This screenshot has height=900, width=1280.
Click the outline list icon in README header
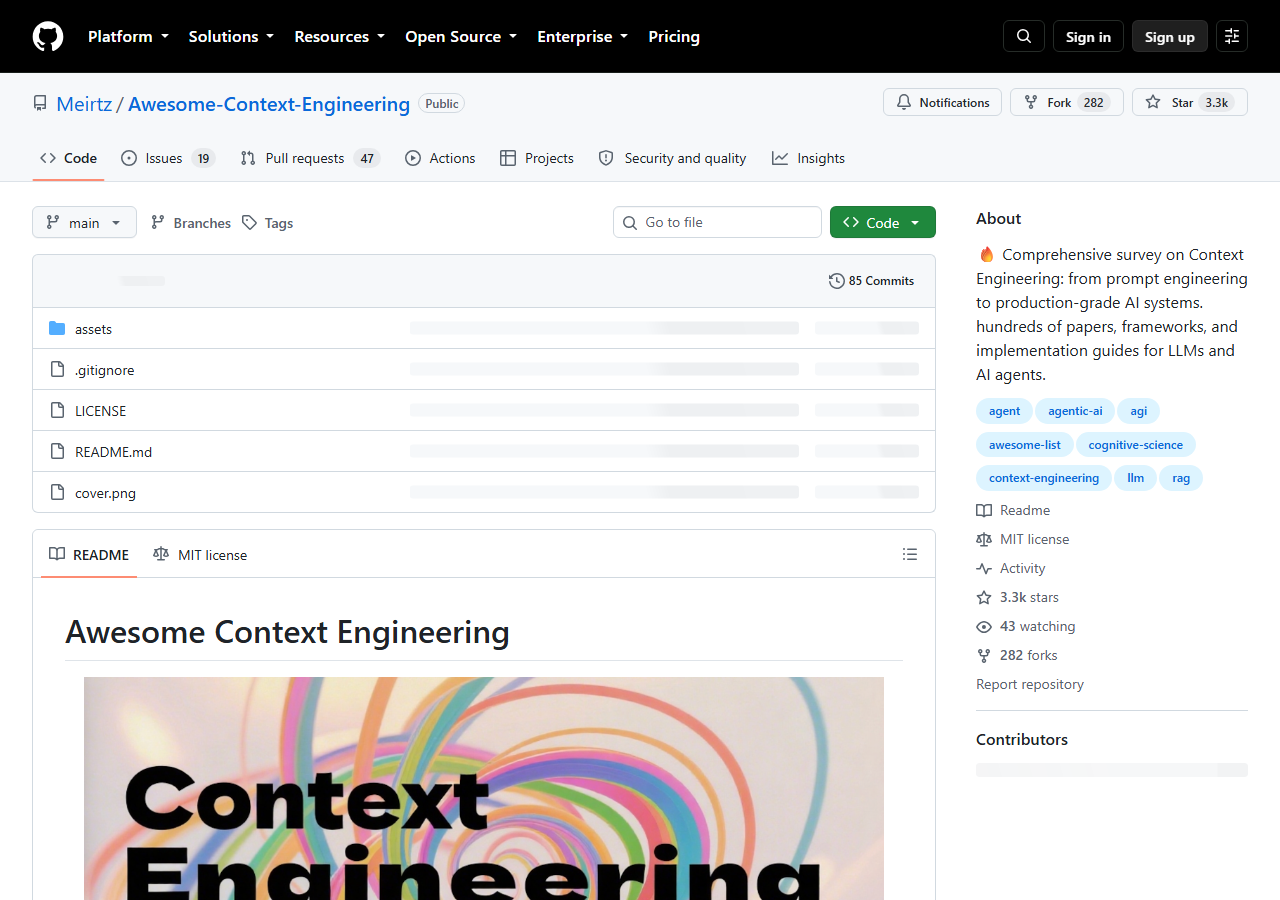tap(910, 554)
